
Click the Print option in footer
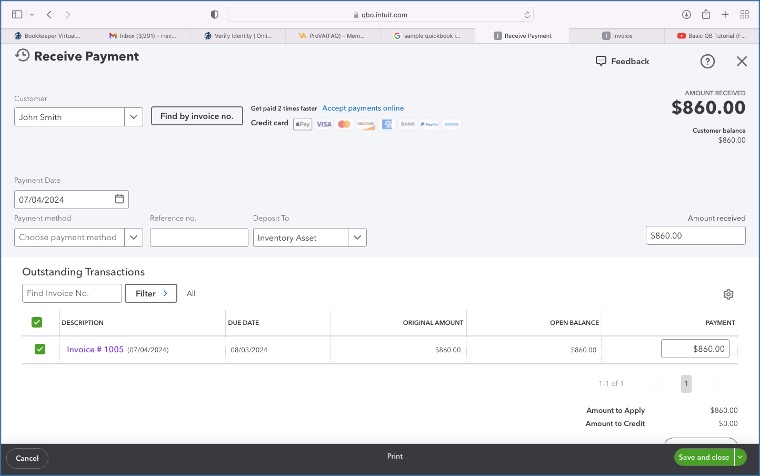395,456
